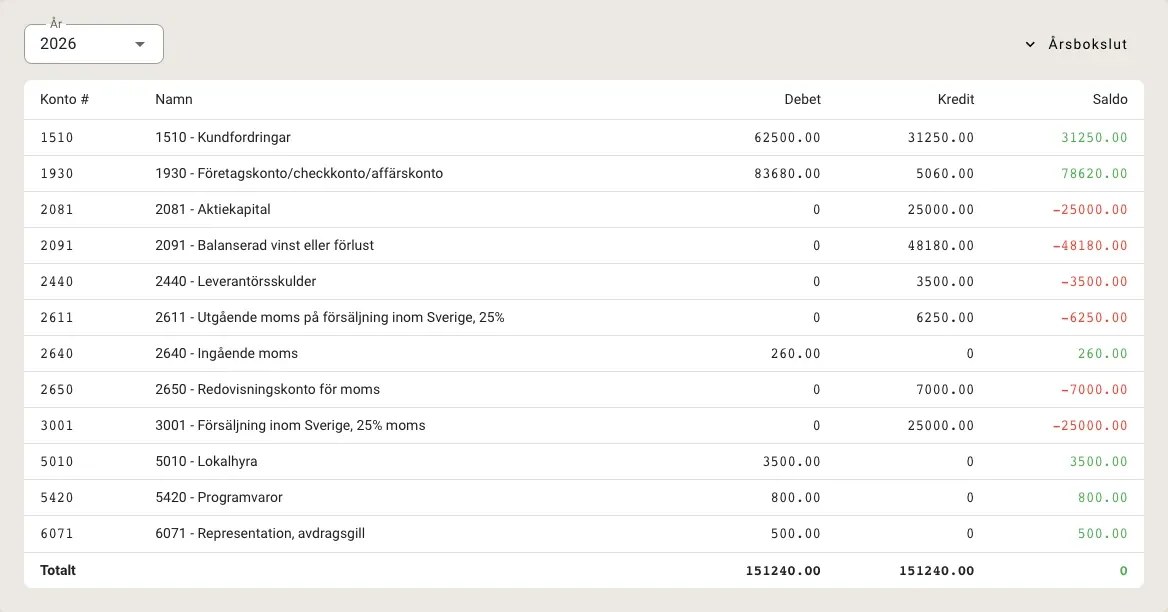Screen dimensions: 1168x612
Task: Select the 2440 - Leverantörsskulder row name
Action: pyautogui.click(x=235, y=281)
